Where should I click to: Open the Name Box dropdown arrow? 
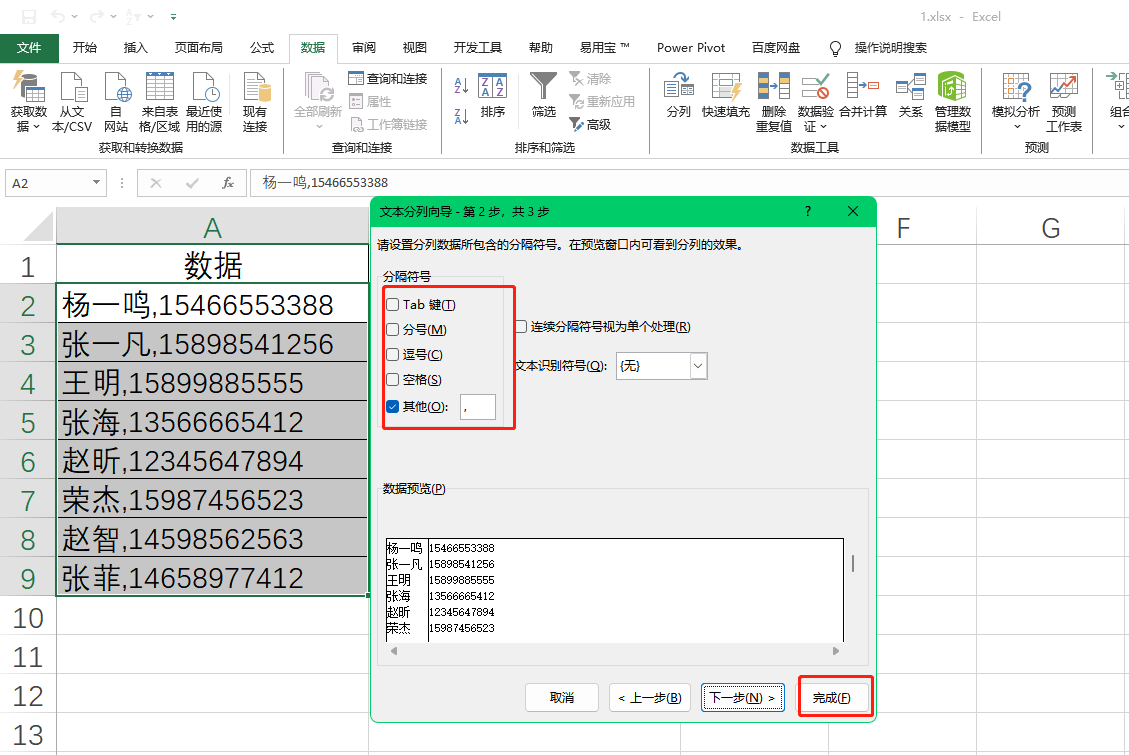tap(96, 183)
